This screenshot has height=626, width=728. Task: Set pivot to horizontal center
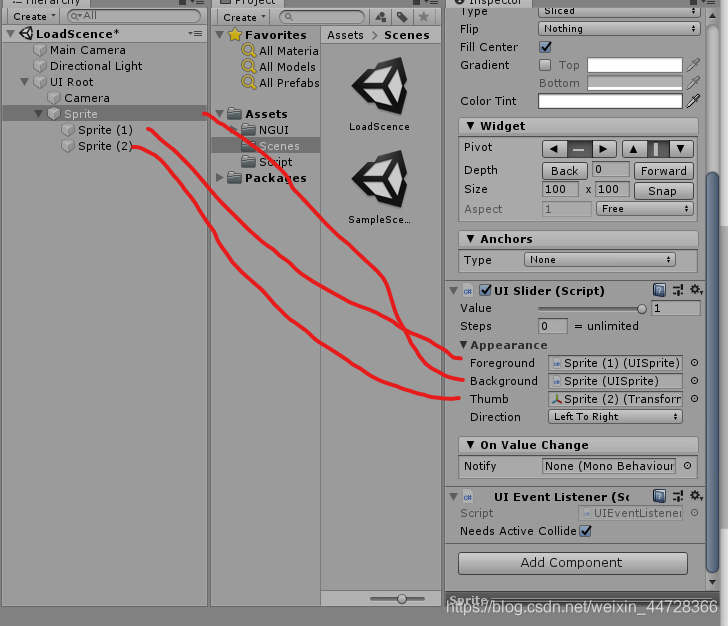[579, 149]
